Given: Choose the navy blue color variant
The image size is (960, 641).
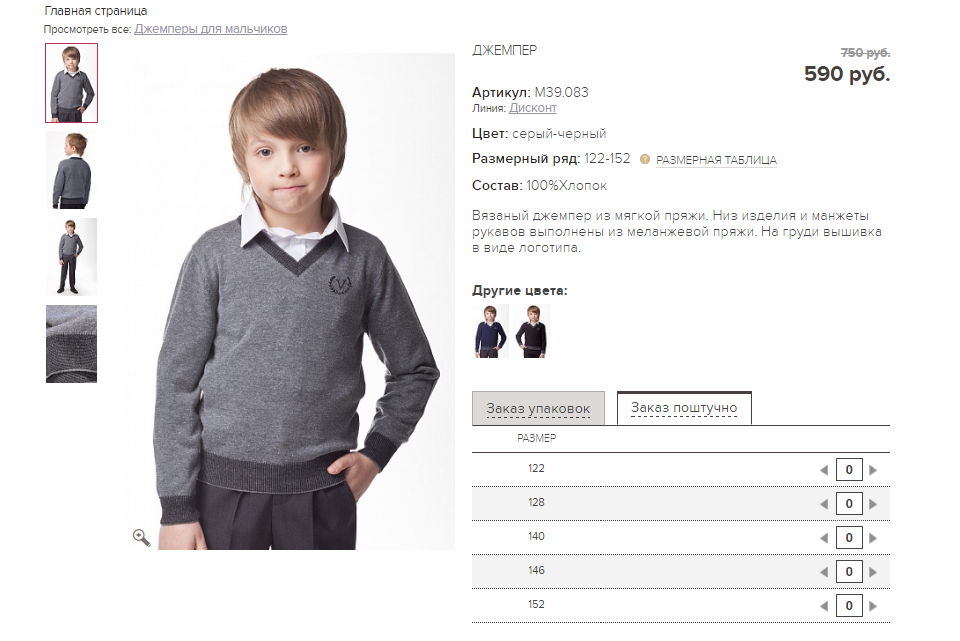Looking at the screenshot, I should [490, 331].
